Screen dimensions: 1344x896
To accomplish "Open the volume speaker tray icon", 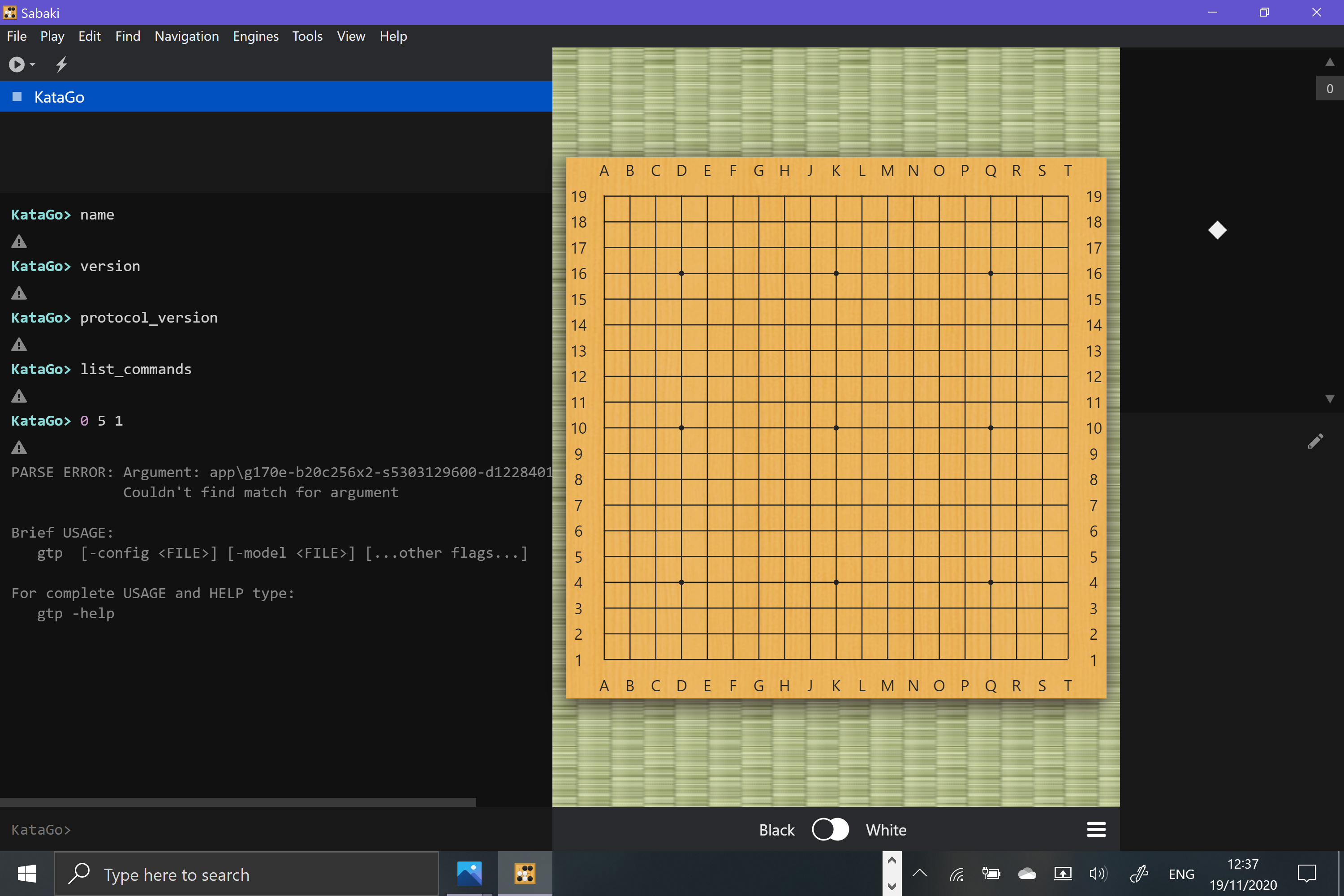I will pyautogui.click(x=1098, y=874).
